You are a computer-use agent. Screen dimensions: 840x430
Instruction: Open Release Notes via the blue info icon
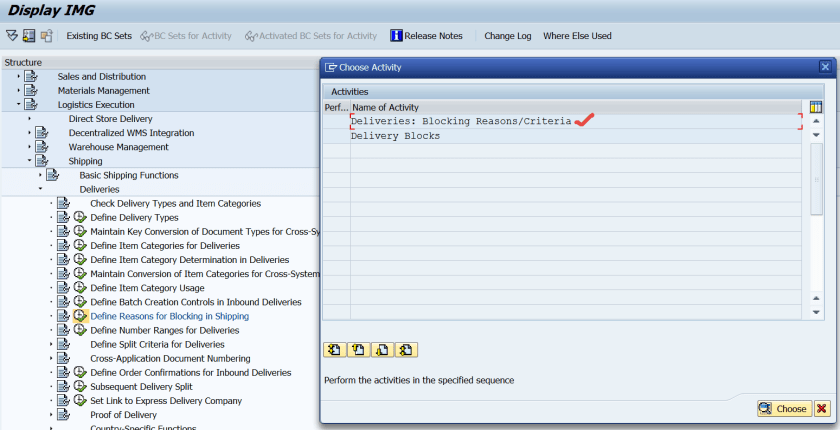click(x=396, y=36)
